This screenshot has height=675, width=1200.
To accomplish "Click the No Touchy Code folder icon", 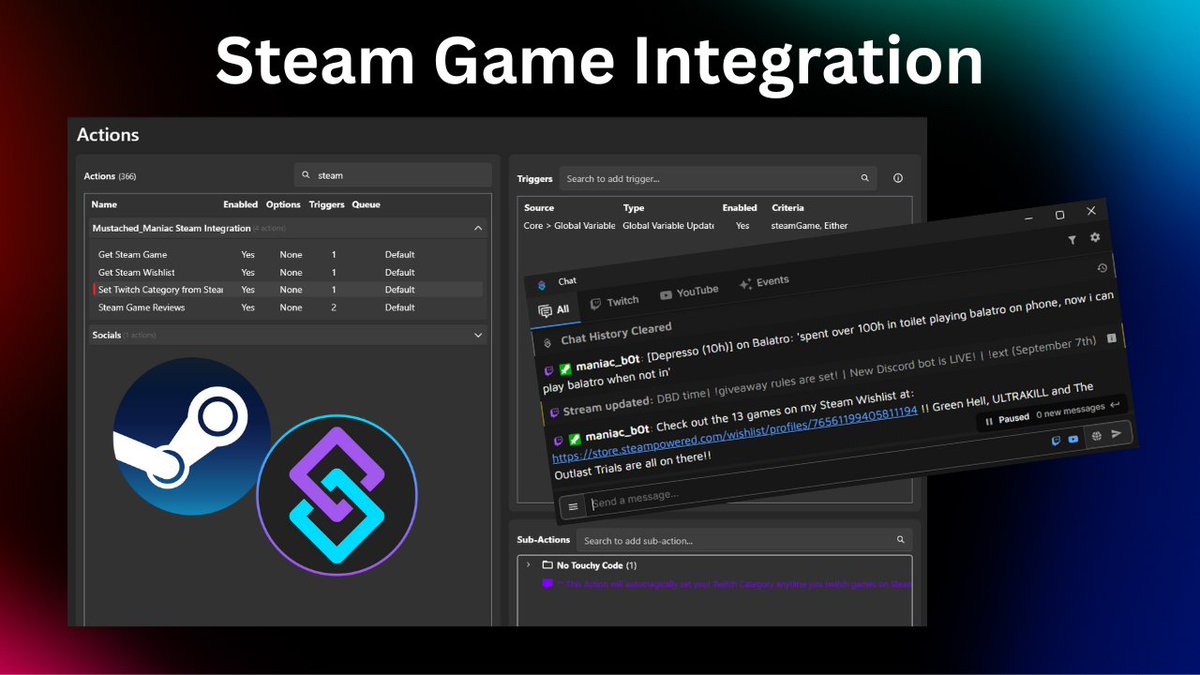I will [547, 566].
